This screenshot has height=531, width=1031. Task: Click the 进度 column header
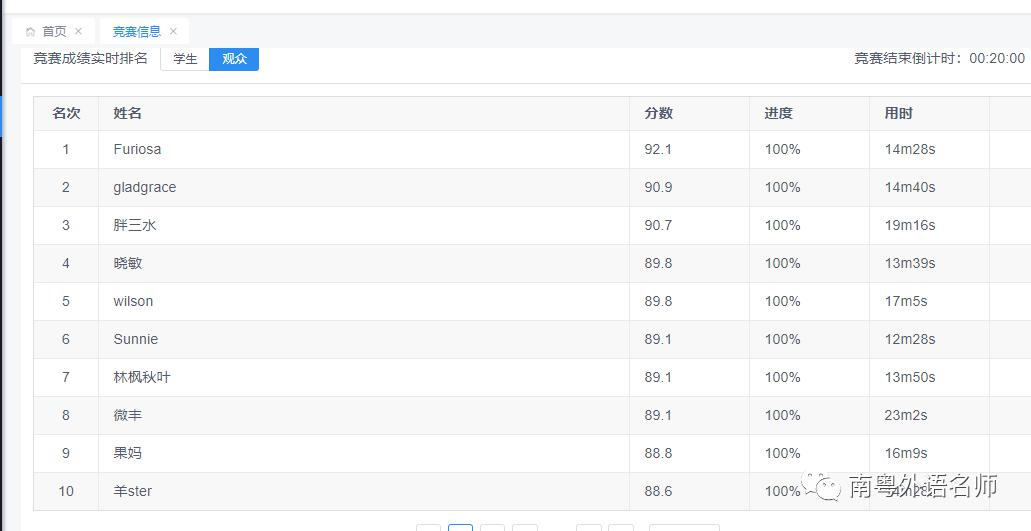[778, 113]
